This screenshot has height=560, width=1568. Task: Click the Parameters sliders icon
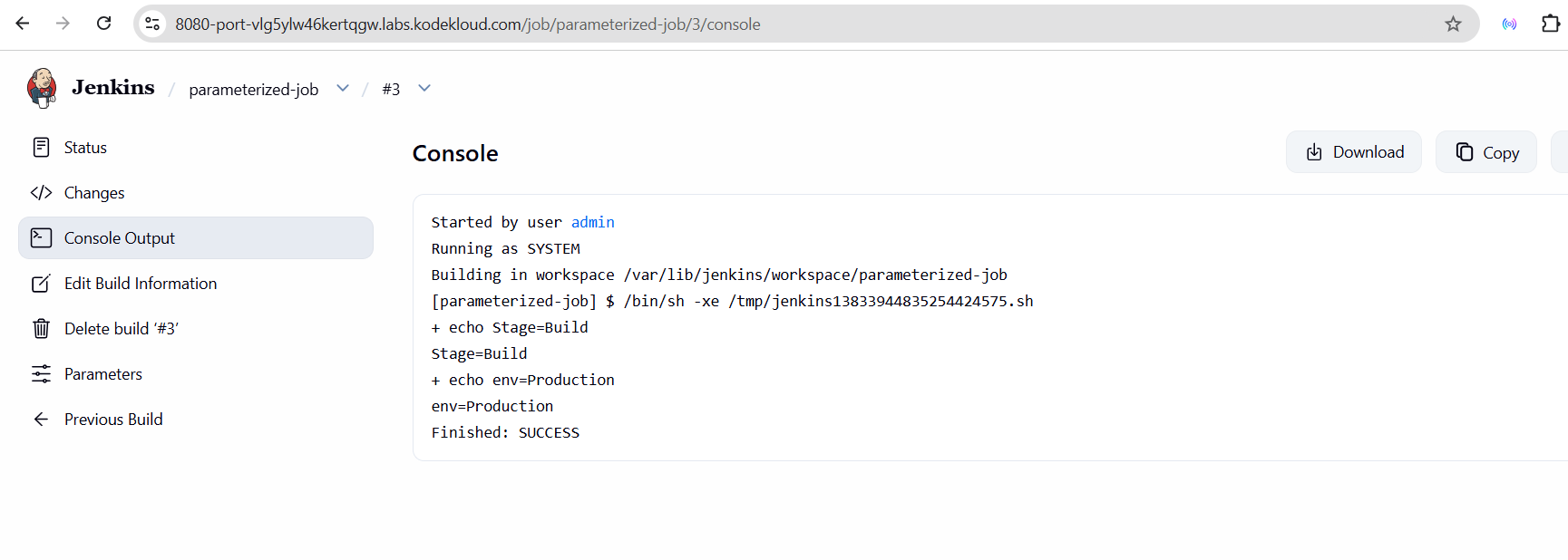coord(41,373)
